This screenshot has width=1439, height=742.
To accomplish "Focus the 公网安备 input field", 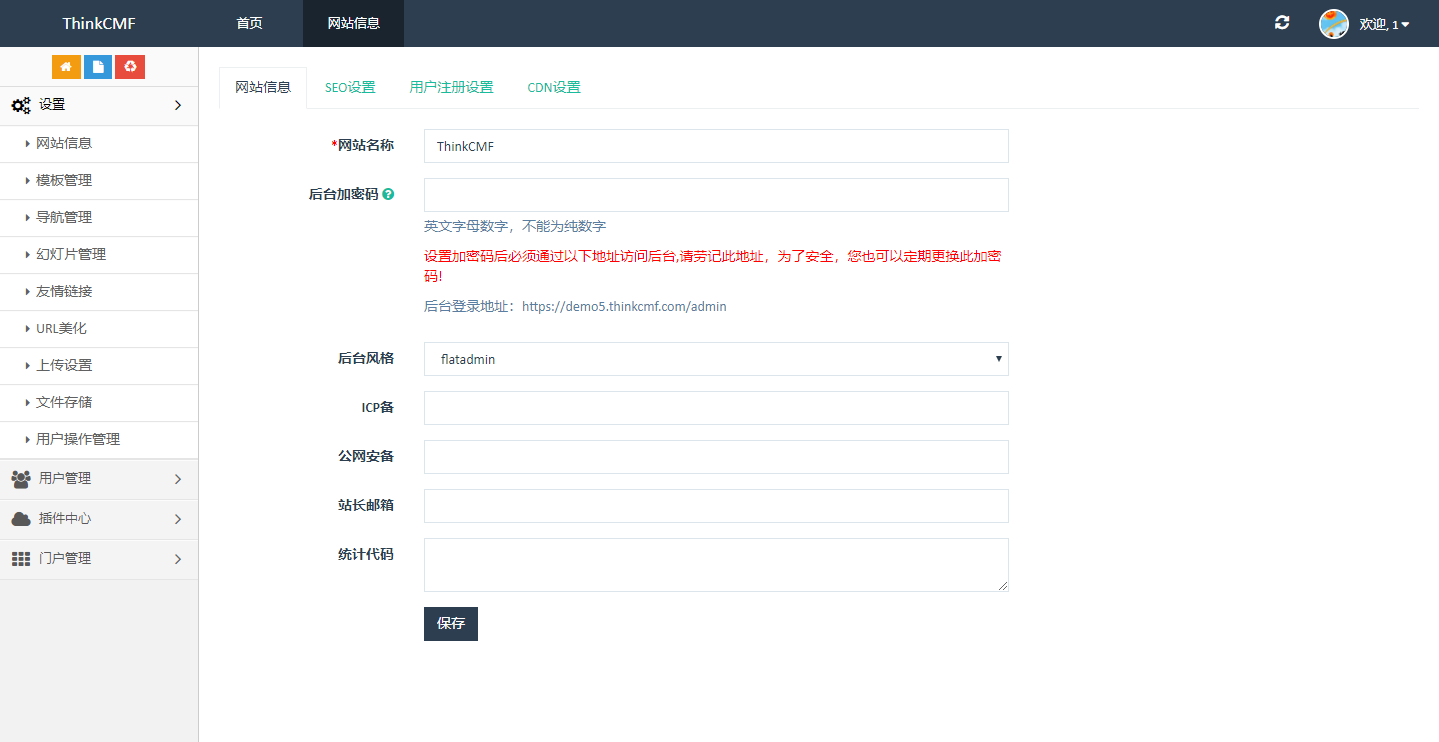I will pyautogui.click(x=716, y=457).
